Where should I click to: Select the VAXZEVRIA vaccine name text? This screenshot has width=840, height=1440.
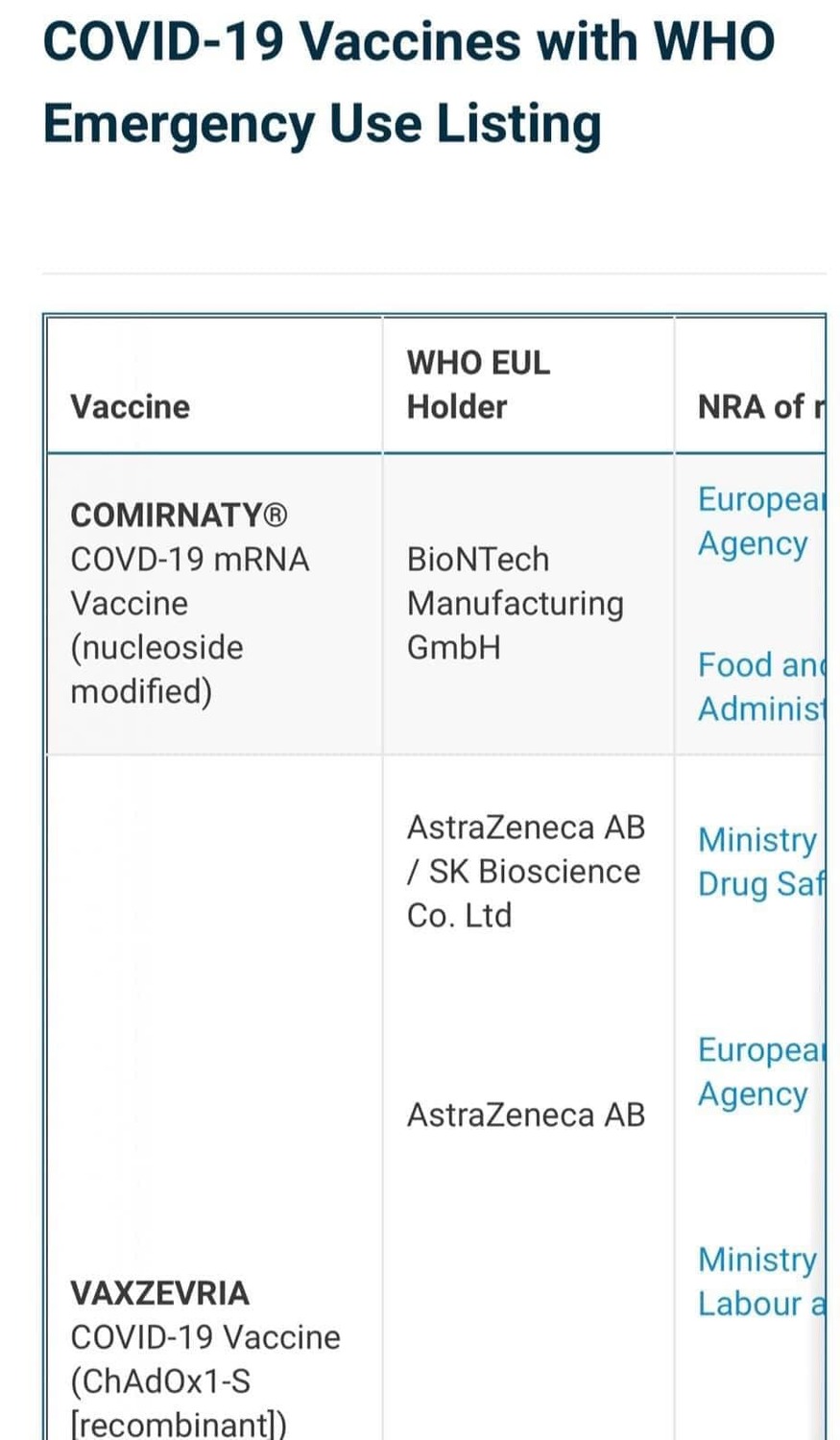(x=159, y=1293)
